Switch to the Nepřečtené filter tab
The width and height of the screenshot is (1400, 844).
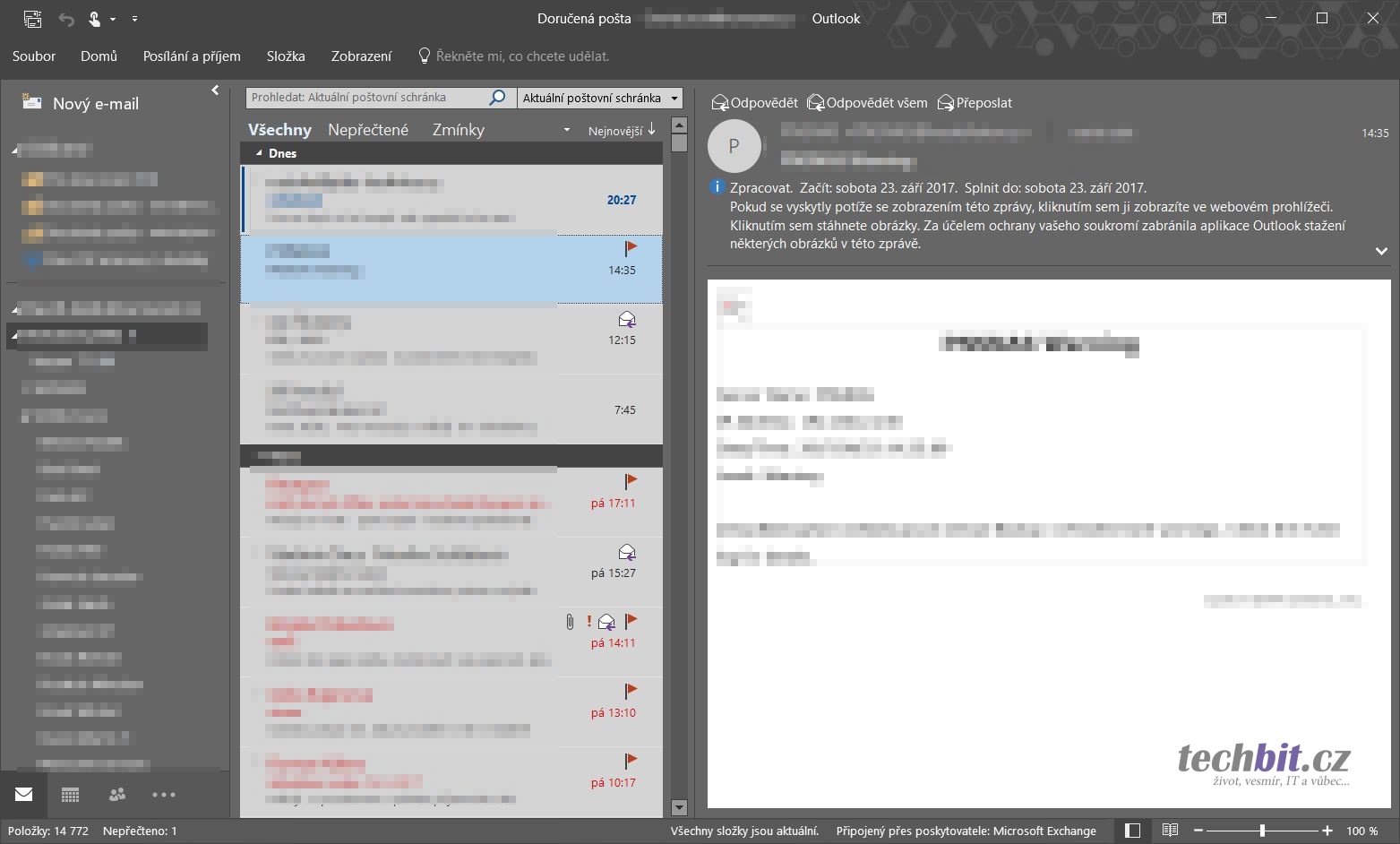click(368, 130)
